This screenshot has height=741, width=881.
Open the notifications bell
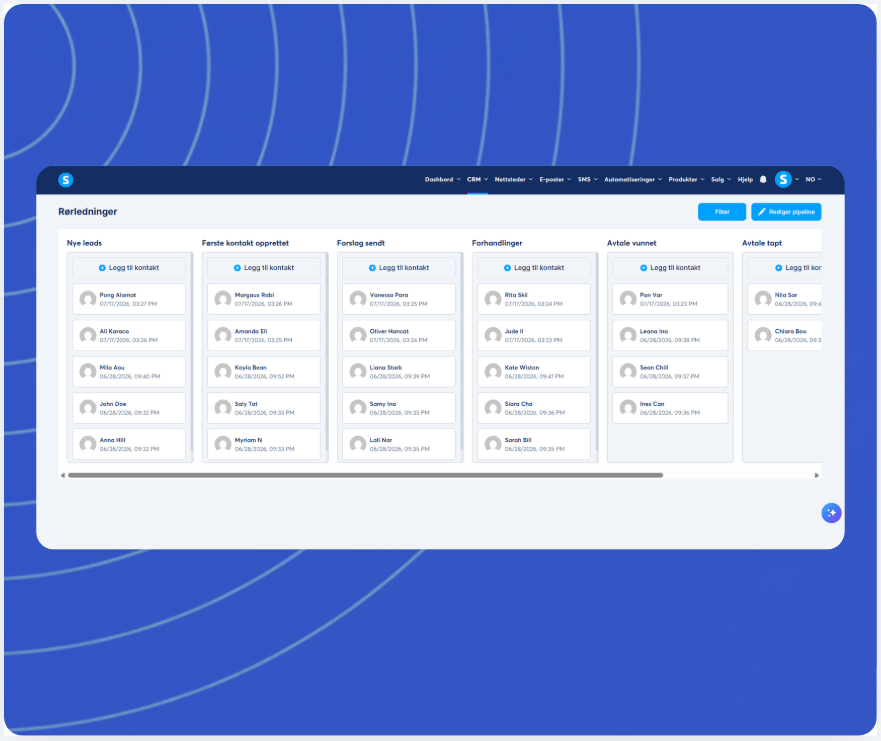tap(763, 180)
